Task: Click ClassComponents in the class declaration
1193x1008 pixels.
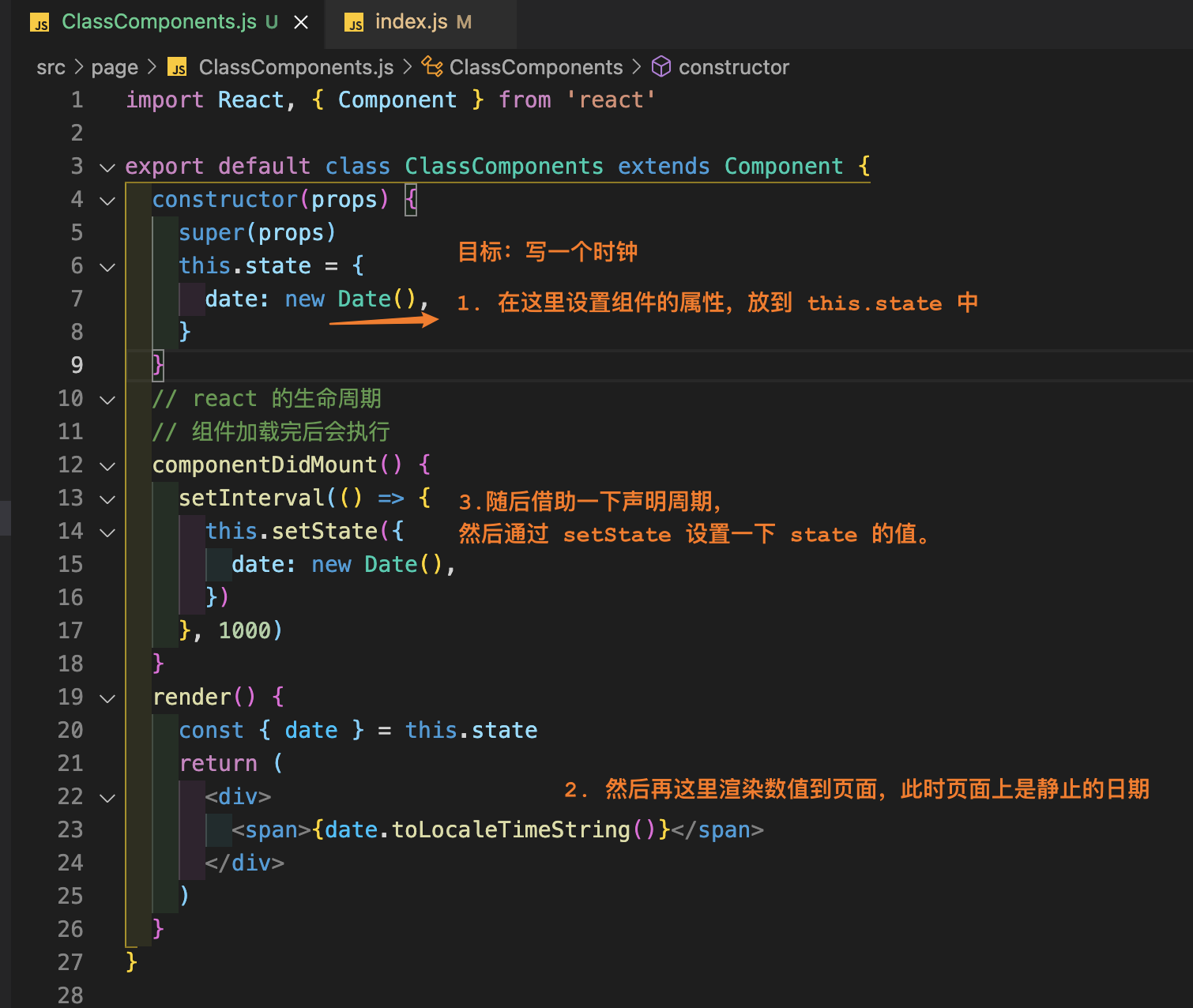Action: (504, 166)
